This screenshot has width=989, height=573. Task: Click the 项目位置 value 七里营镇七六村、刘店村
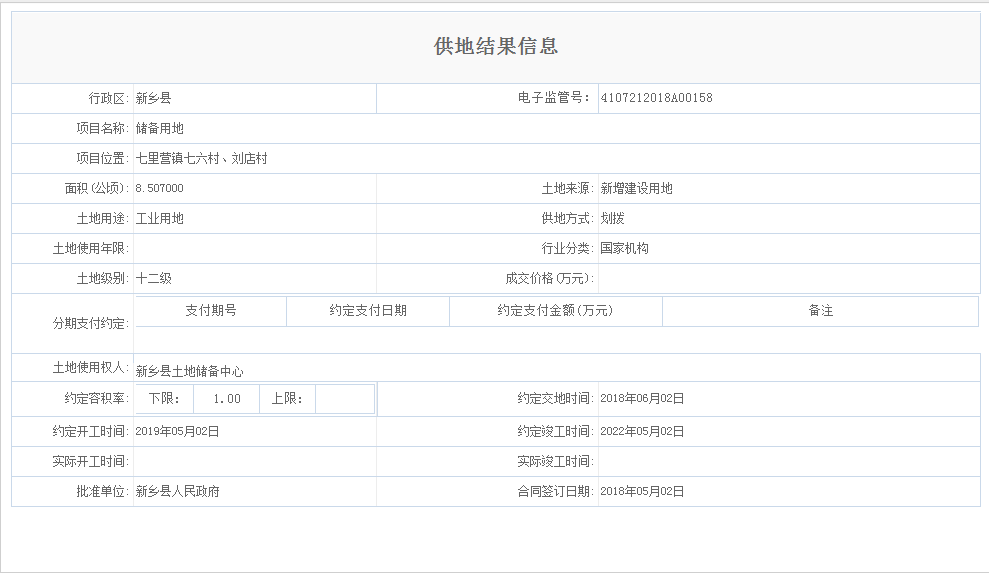click(x=201, y=158)
